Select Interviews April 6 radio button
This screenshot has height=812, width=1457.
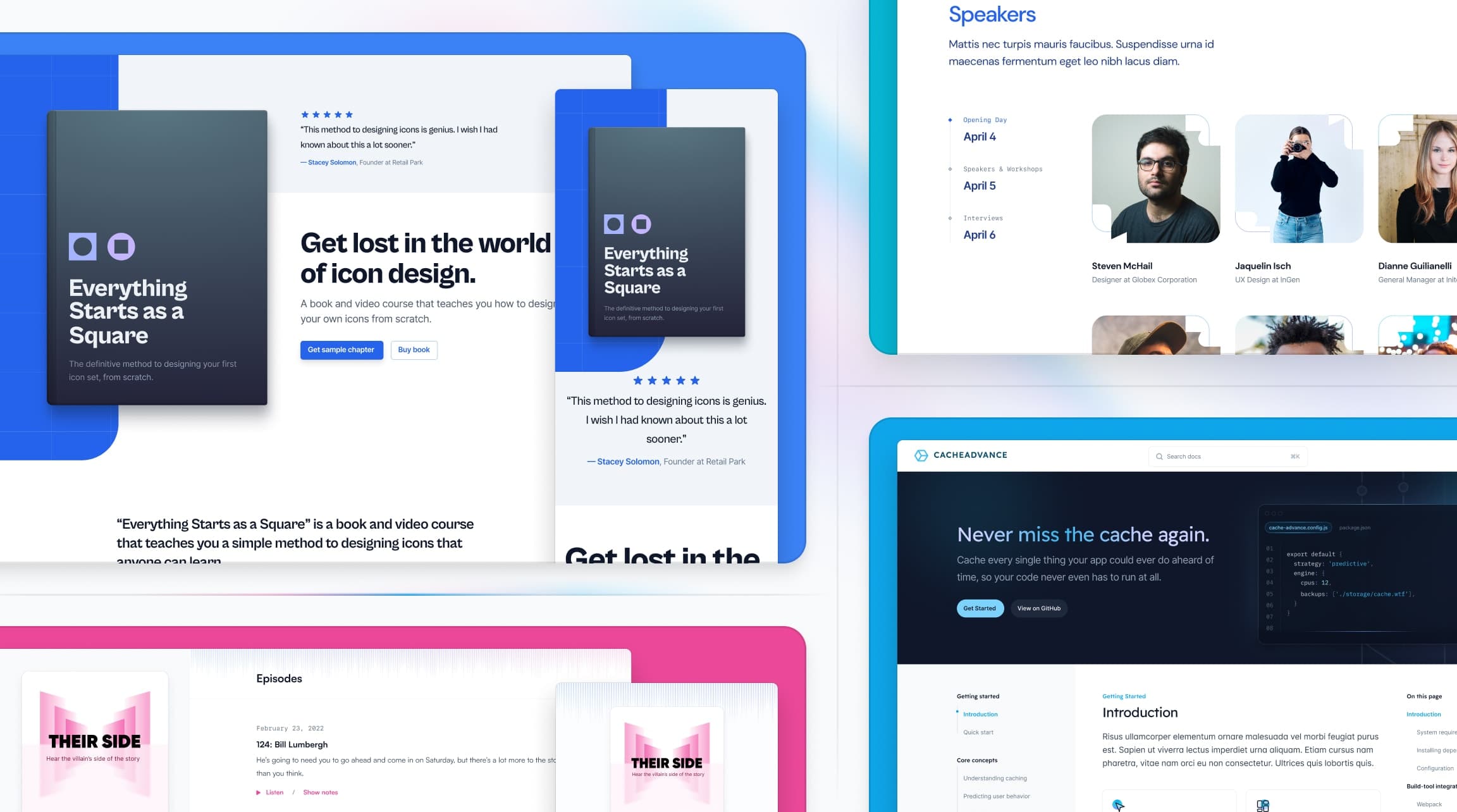tap(951, 218)
